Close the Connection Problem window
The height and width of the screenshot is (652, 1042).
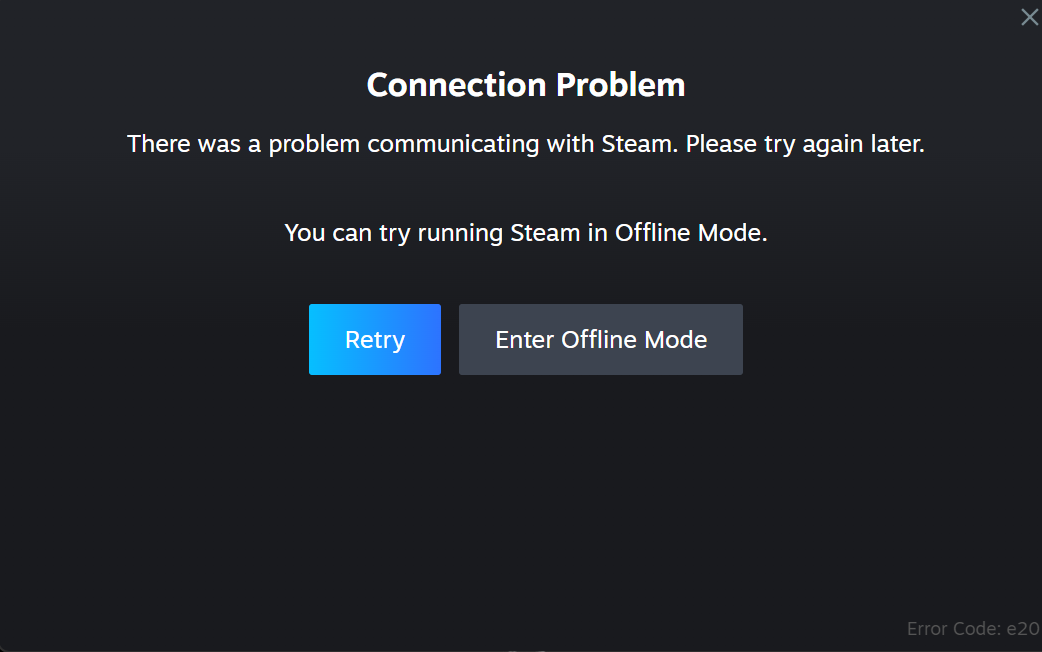(x=1029, y=17)
